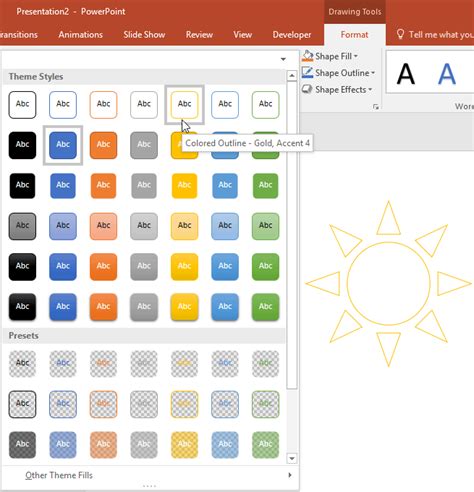Open the Format Shape dialog launcher
This screenshot has width=474, height=492.
376,107
